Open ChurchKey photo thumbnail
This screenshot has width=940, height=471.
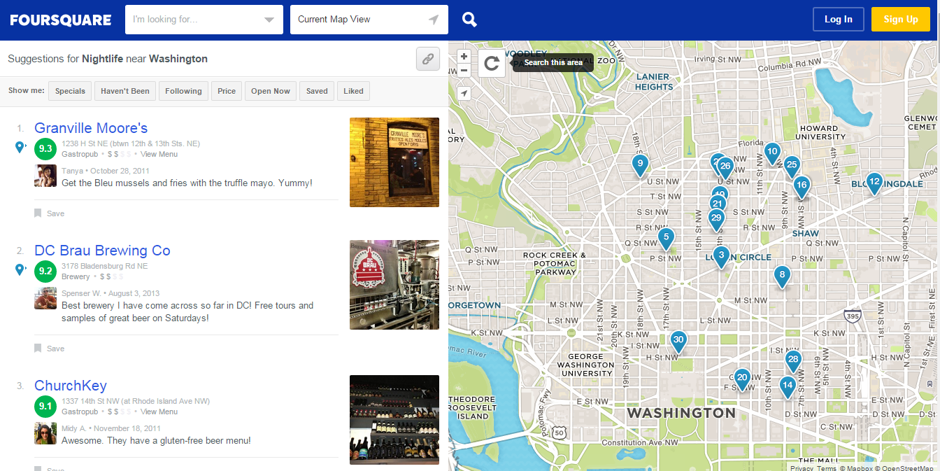[x=394, y=420]
